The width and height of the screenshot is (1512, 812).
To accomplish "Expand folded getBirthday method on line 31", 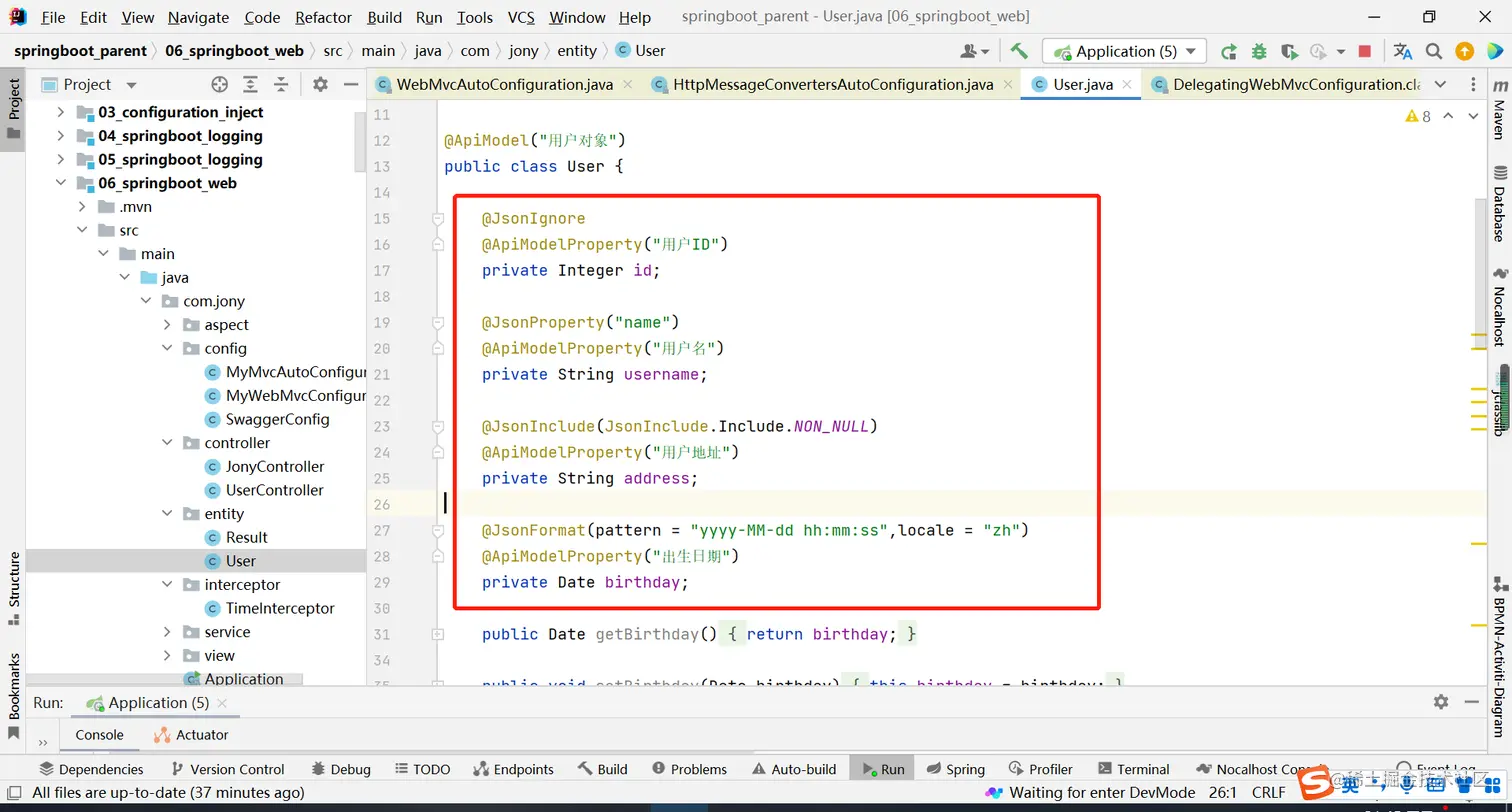I will (x=437, y=634).
